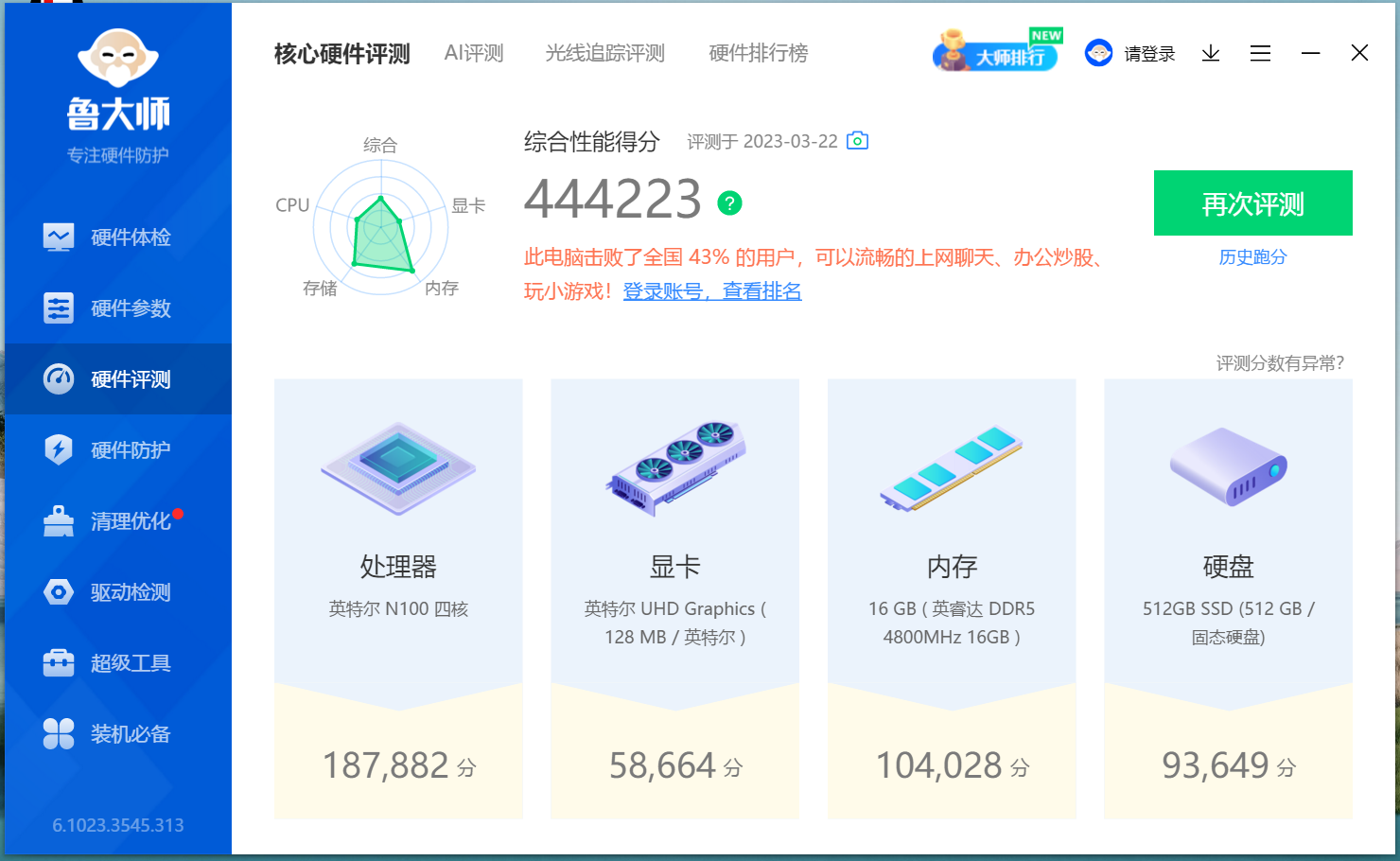Click the CPU label on radar chart
The image size is (1400, 861).
pos(292,205)
